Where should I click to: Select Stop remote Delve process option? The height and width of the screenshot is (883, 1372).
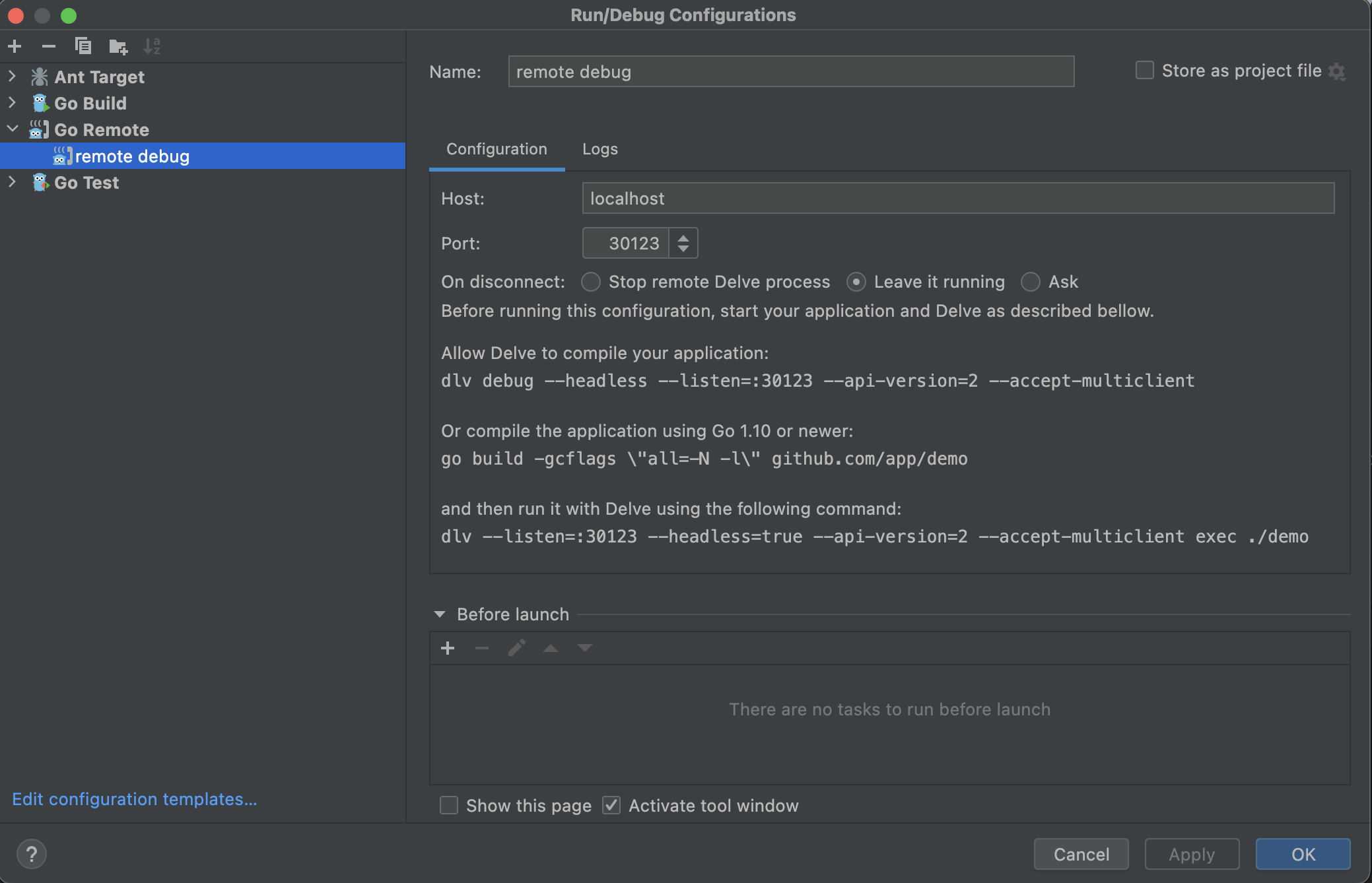[x=591, y=282]
